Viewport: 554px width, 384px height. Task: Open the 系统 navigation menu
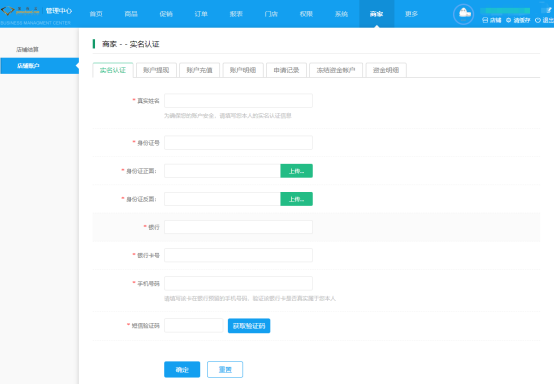tap(341, 14)
